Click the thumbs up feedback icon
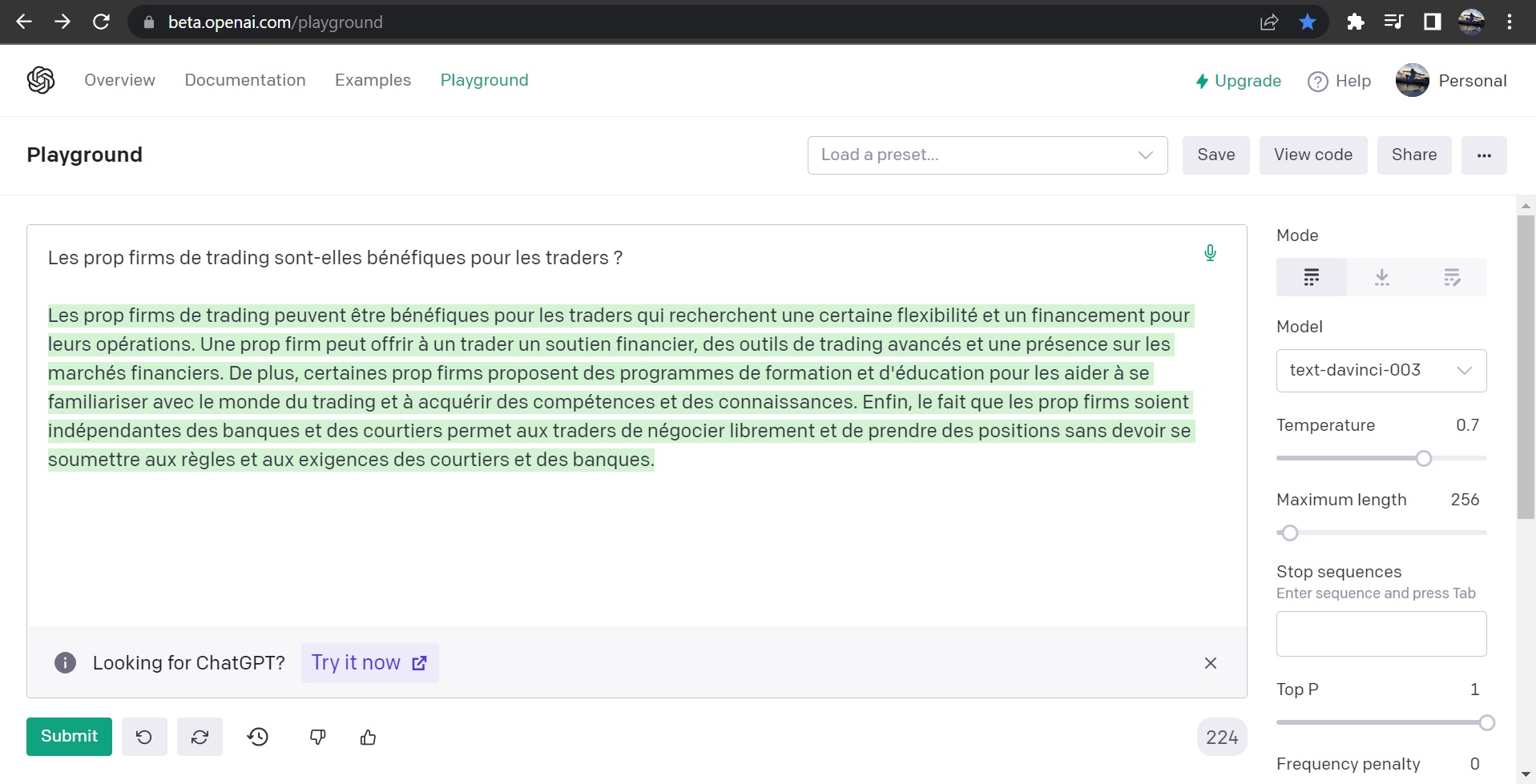The height and width of the screenshot is (784, 1536). click(369, 737)
